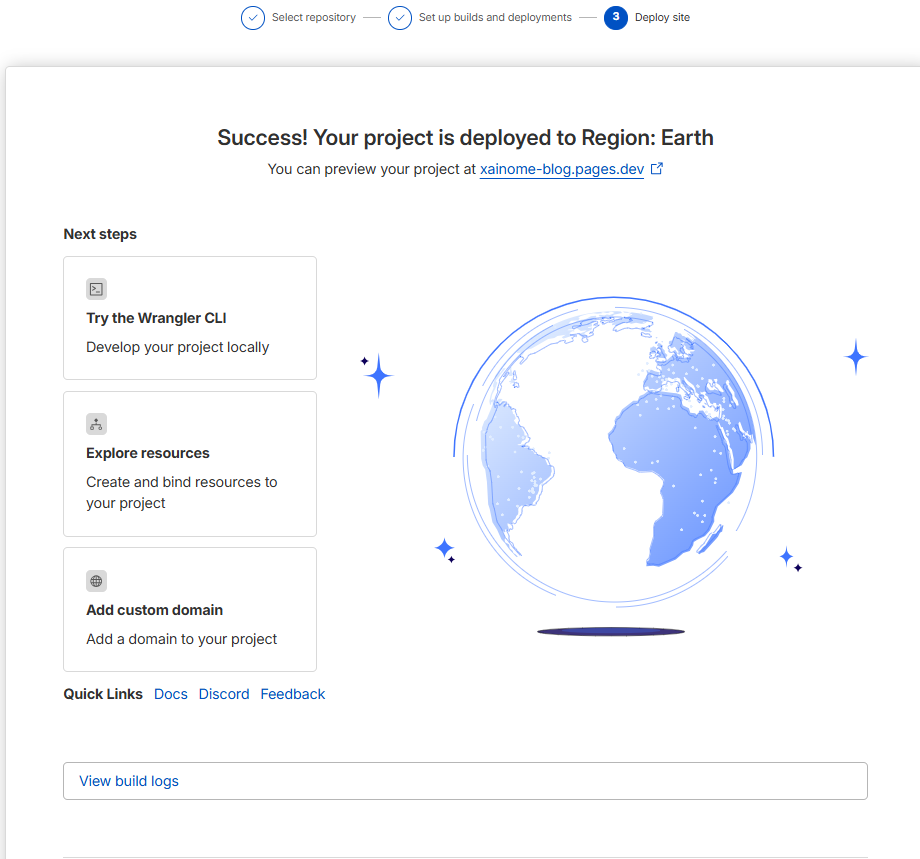920x859 pixels.
Task: Select the Explore resources card
Action: 190,464
